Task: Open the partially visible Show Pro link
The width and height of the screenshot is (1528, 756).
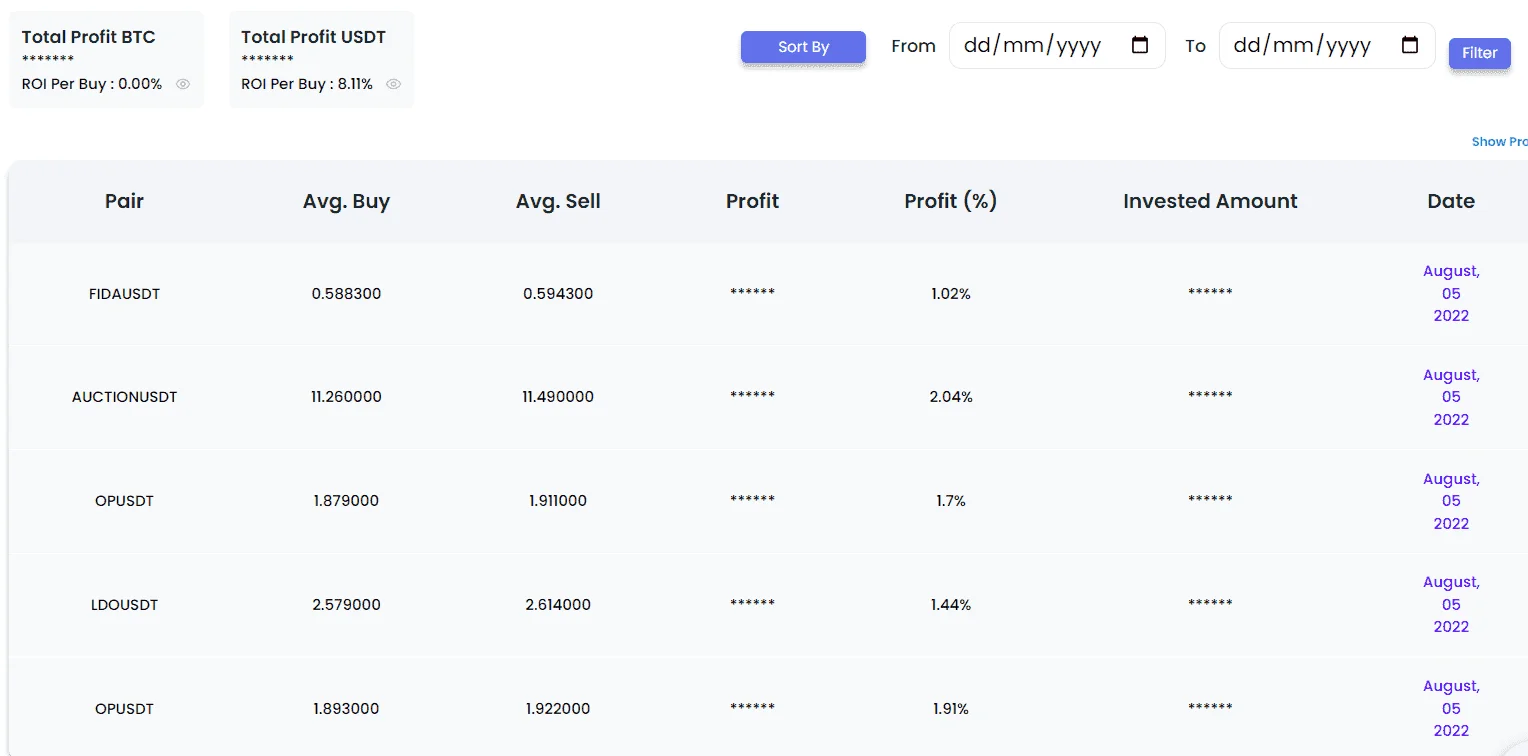Action: pos(1499,142)
